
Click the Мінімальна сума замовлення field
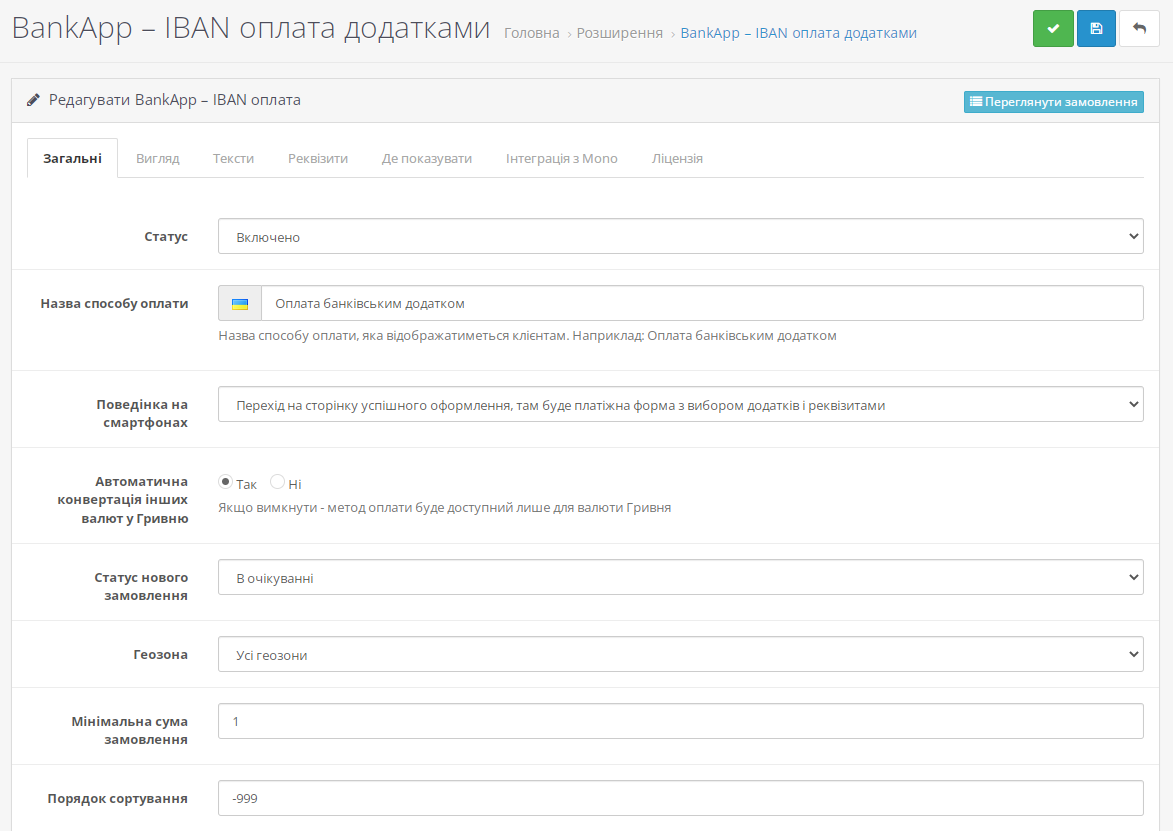point(680,721)
